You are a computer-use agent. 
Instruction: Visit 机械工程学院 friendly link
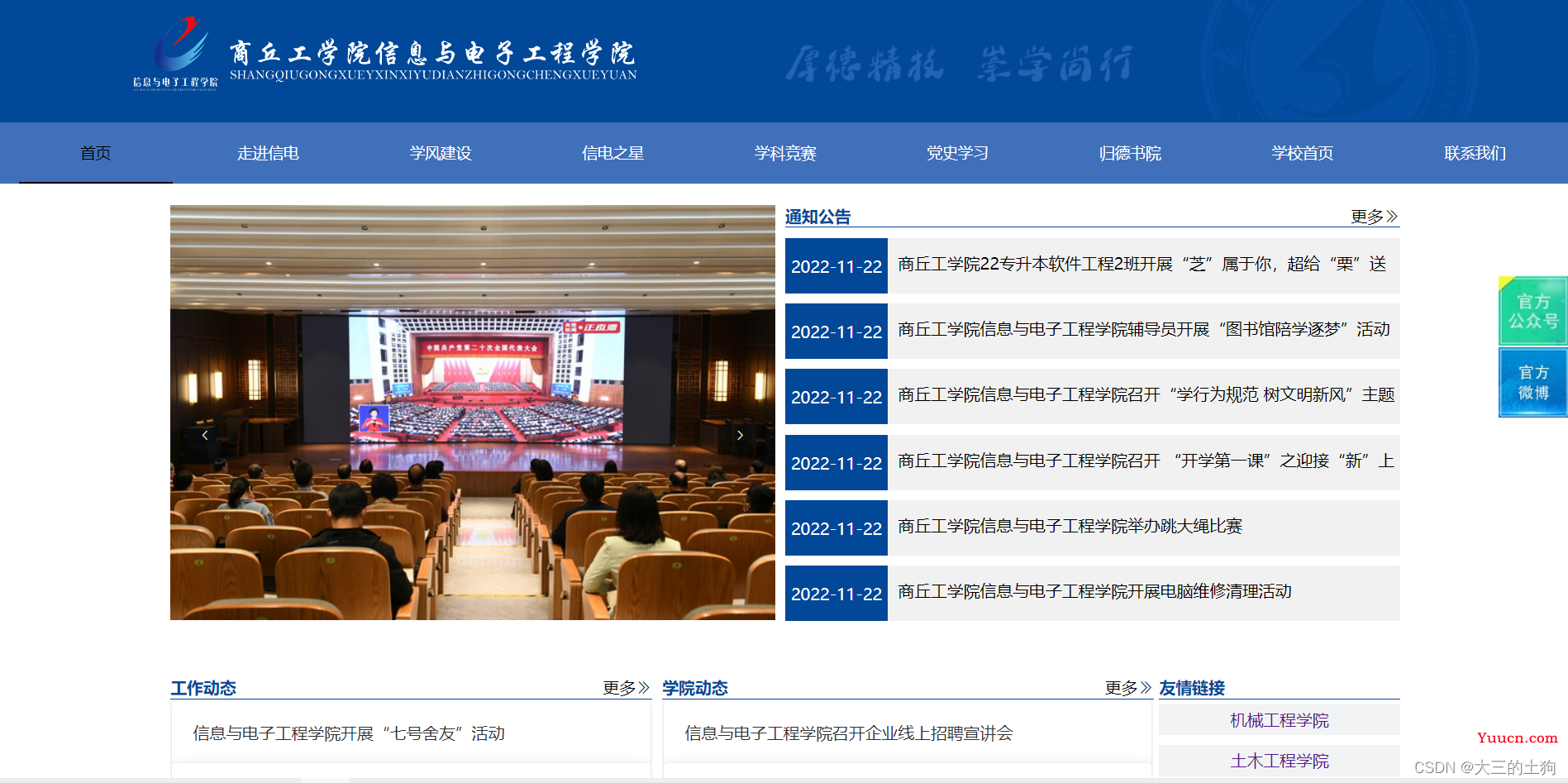click(1280, 720)
